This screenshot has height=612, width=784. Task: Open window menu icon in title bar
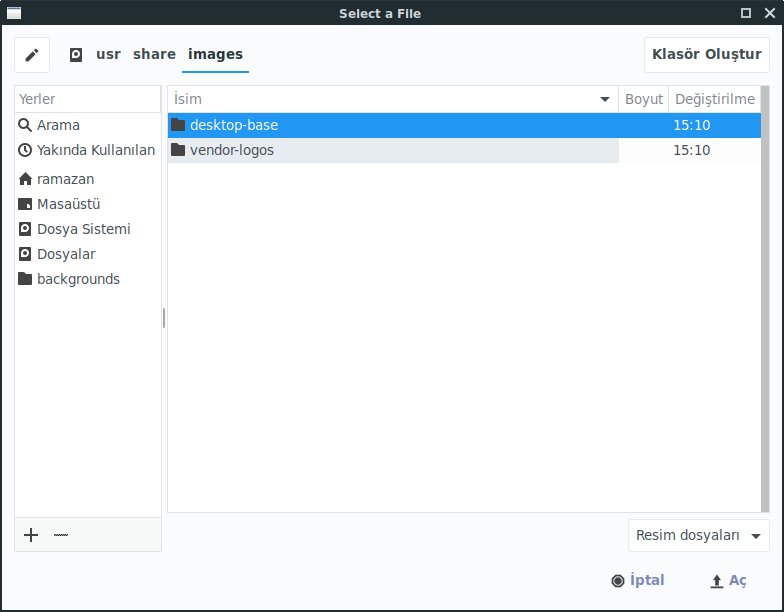pyautogui.click(x=14, y=13)
